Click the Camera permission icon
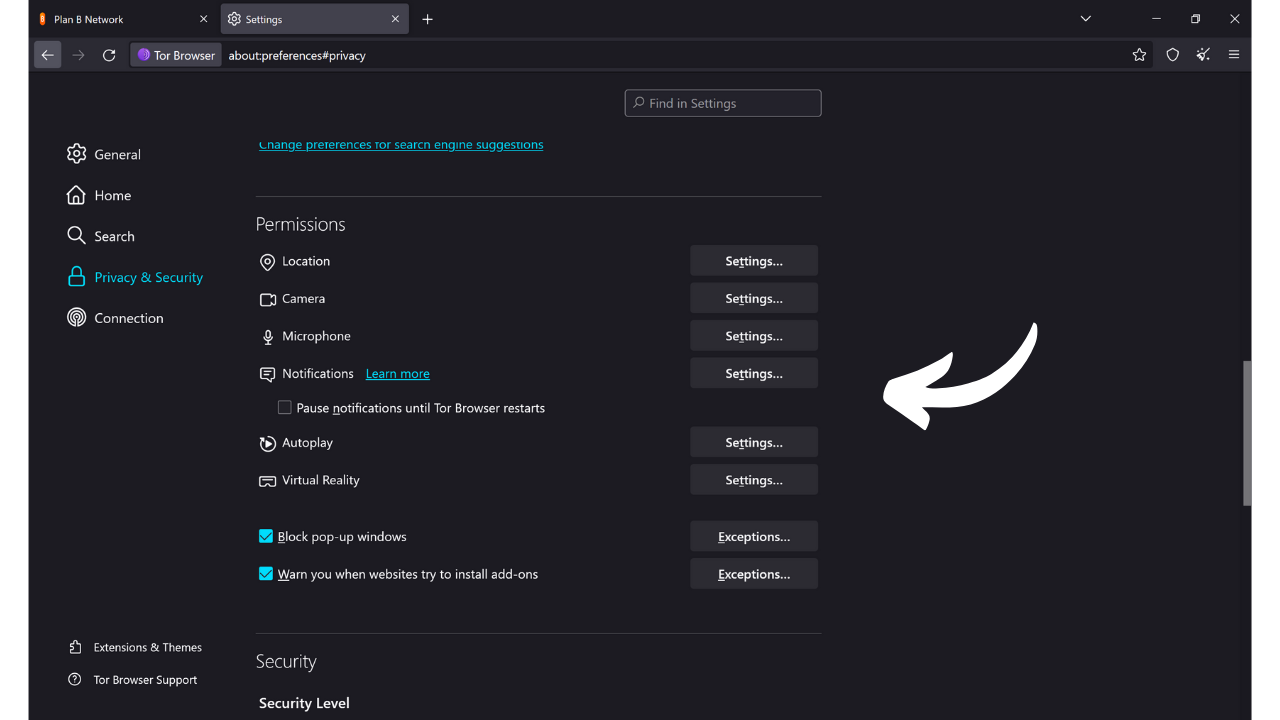1280x720 pixels. 267,298
